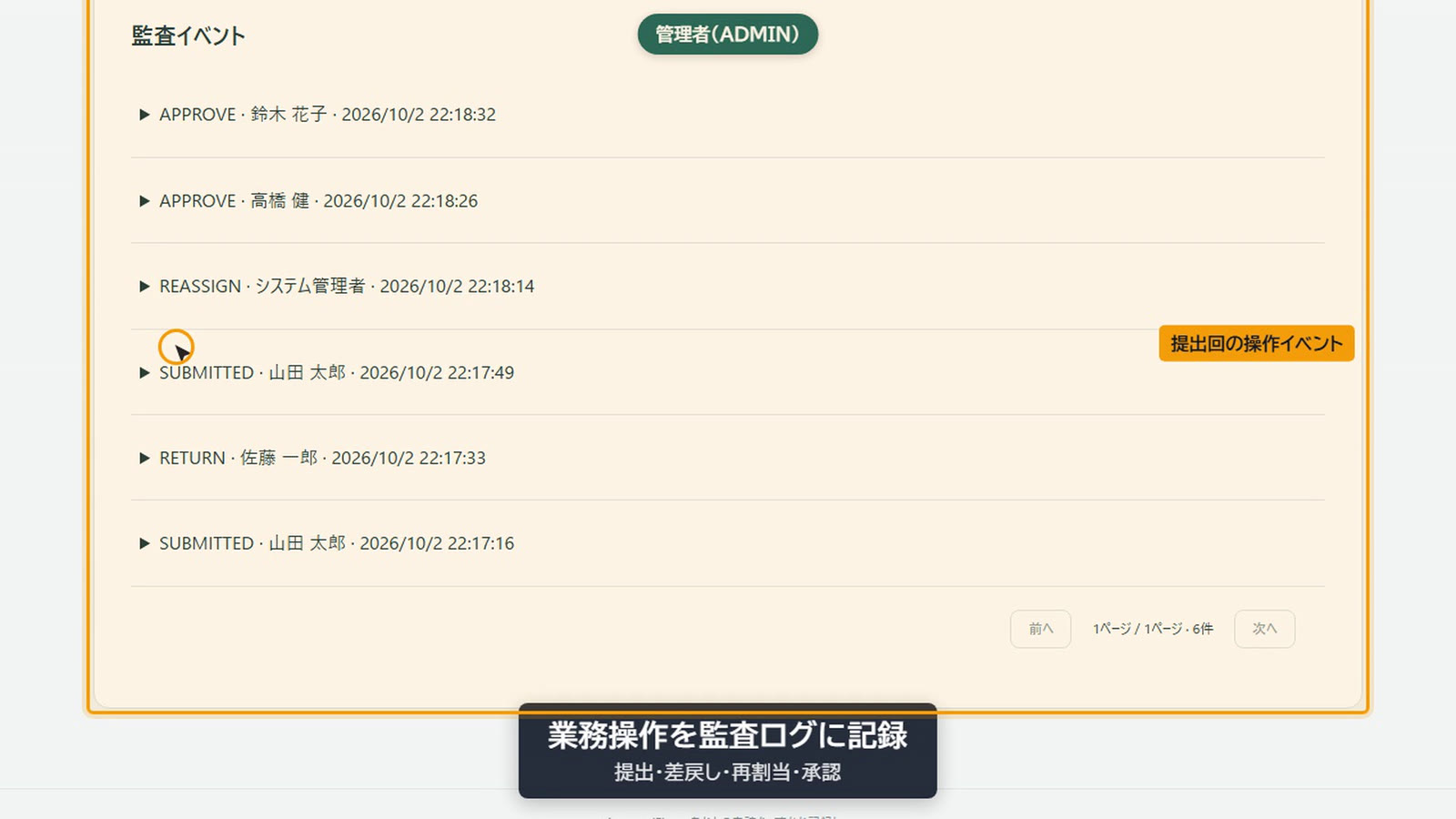Click the text REASSIGN · システム管理者 · 2026/10/2 22:18:14

(347, 287)
